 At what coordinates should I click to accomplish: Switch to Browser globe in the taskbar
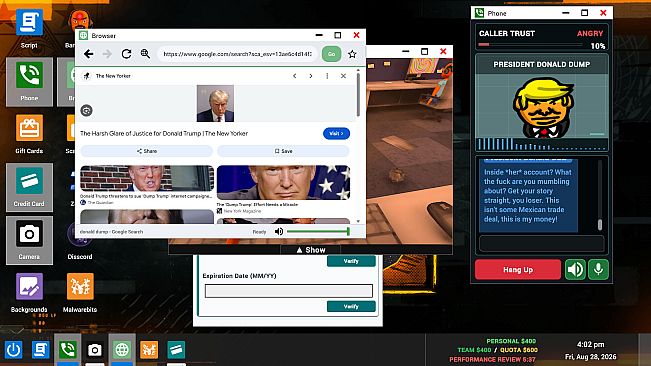[x=122, y=349]
